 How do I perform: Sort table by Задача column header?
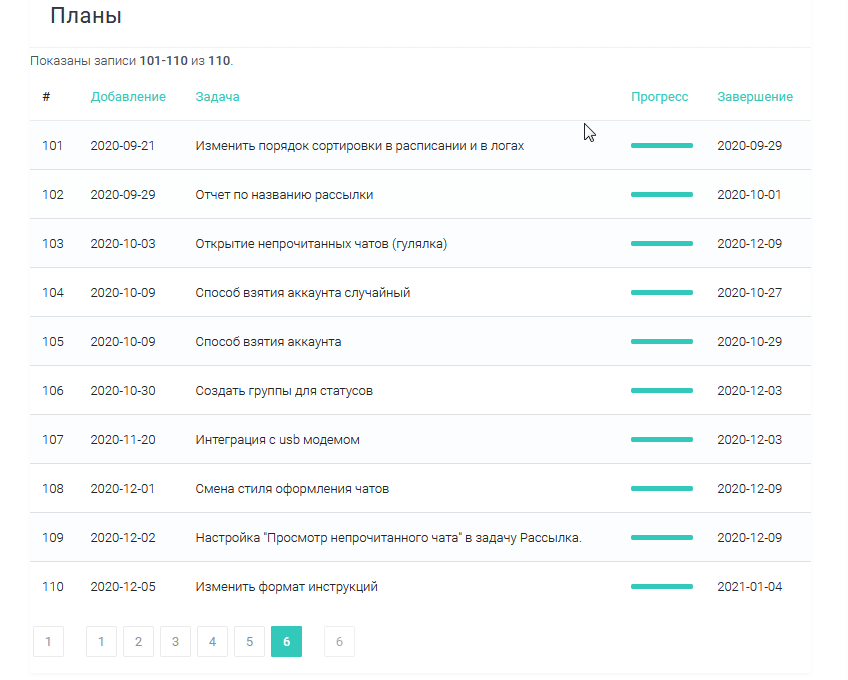[217, 97]
